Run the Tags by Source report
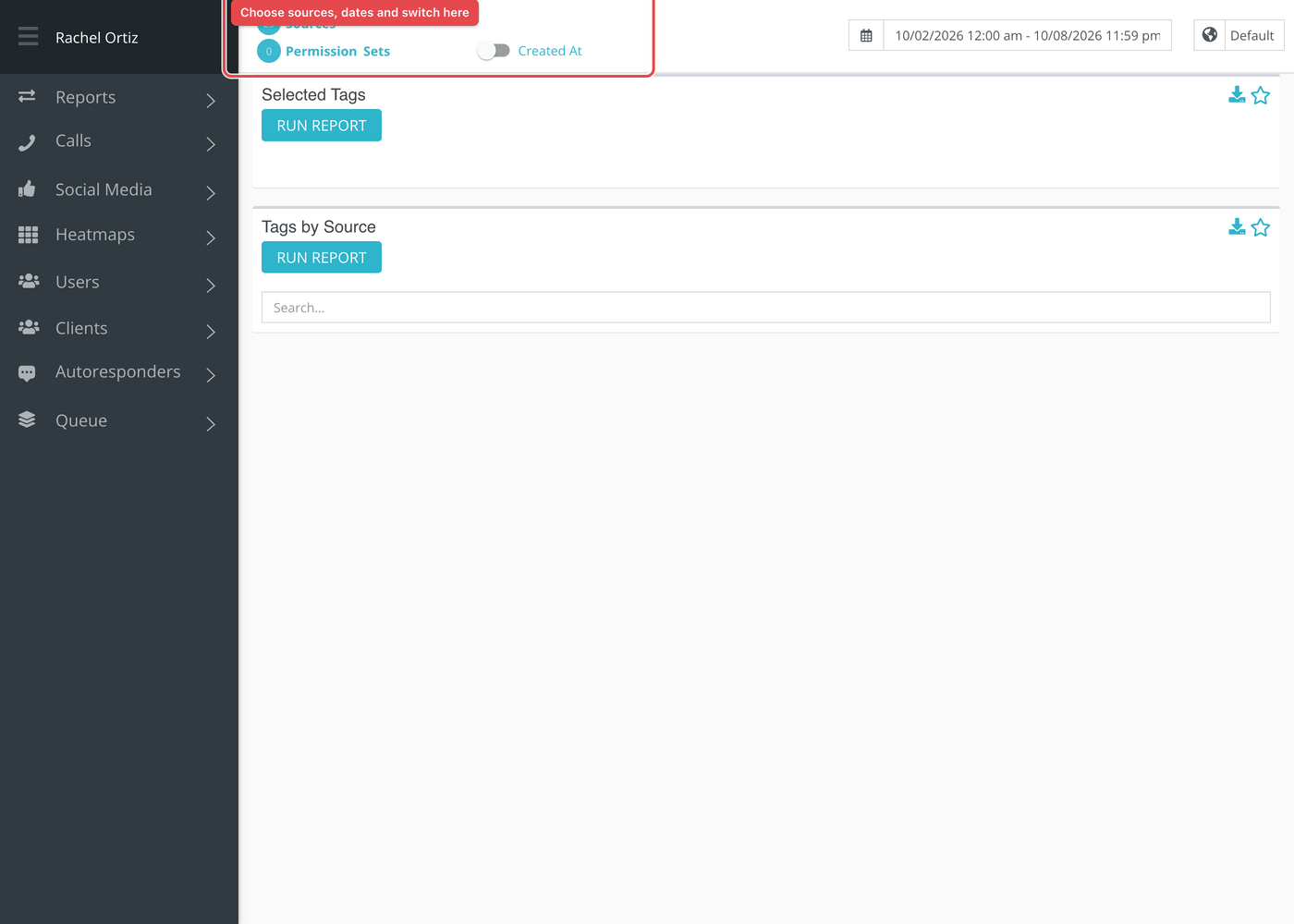 [x=322, y=258]
